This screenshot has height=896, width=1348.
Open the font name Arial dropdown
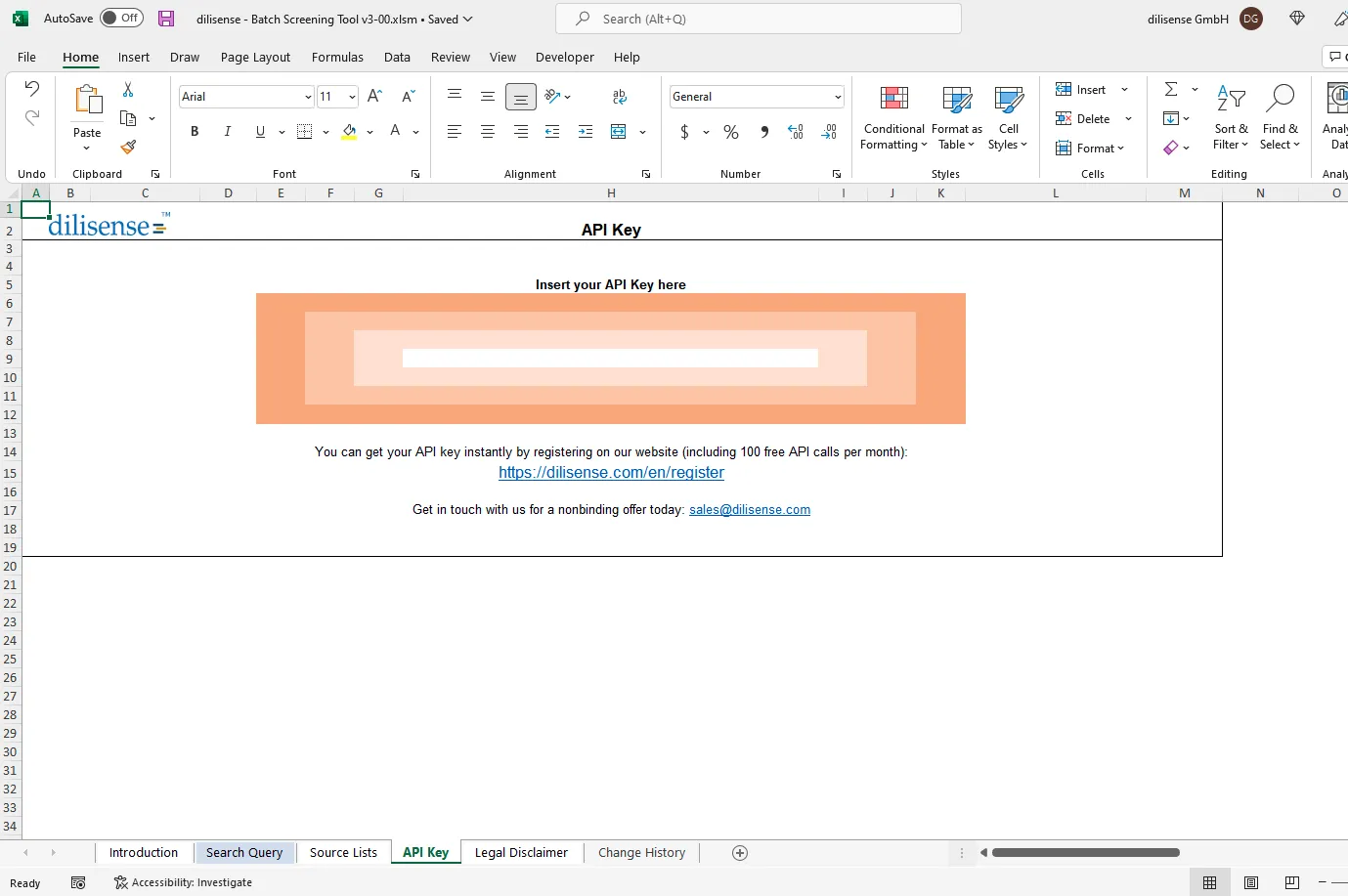pos(308,97)
